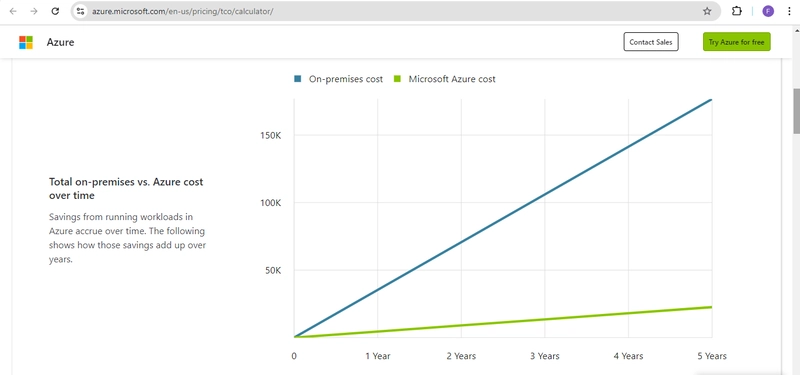Open the purple profile avatar
The width and height of the screenshot is (800, 375).
tap(768, 11)
